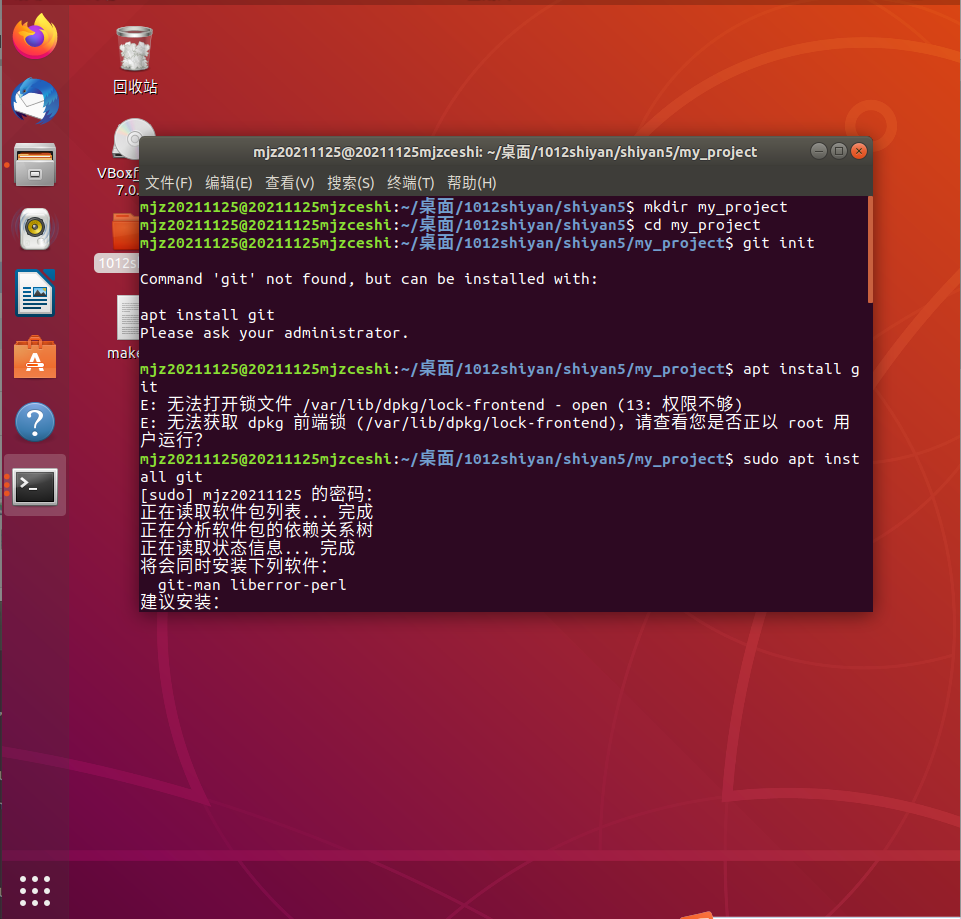
Task: Launch Thunderbird mail client
Action: click(35, 101)
